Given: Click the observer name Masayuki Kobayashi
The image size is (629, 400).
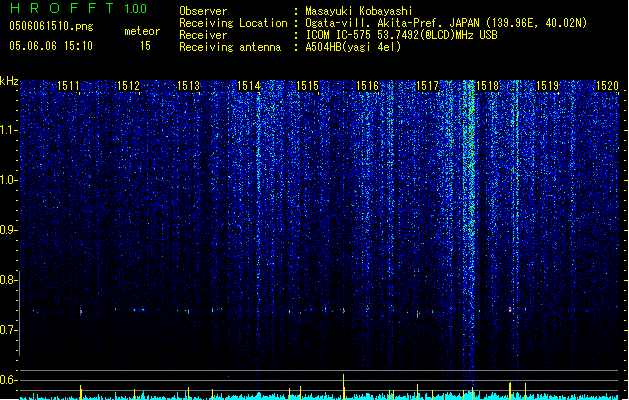Looking at the screenshot, I should click(x=359, y=11).
